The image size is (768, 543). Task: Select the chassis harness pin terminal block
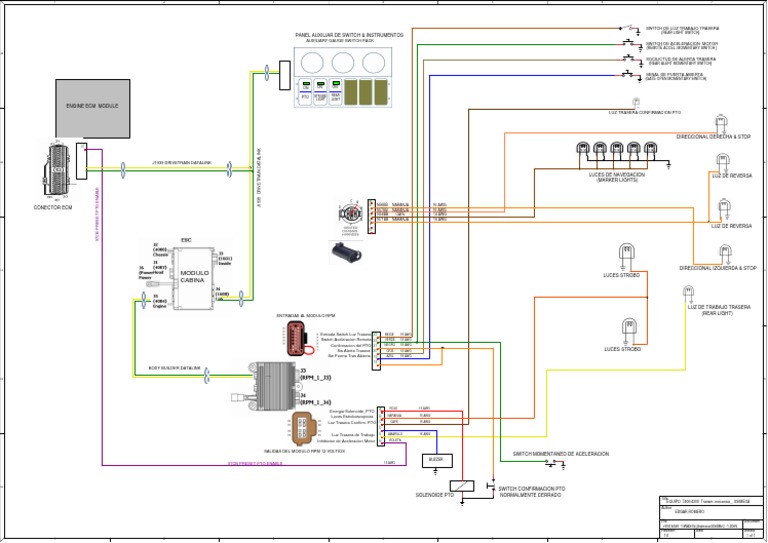372,216
